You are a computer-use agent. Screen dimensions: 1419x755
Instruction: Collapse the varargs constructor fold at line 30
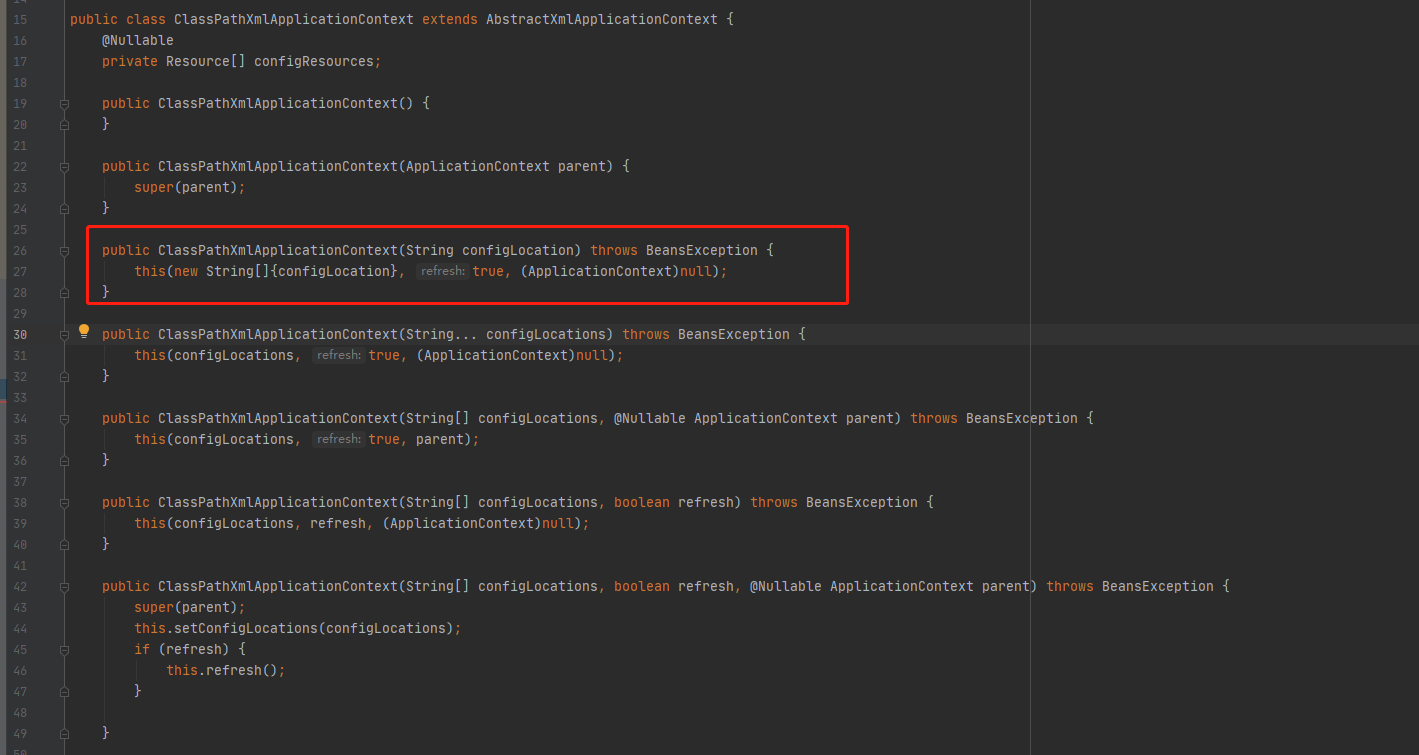tap(64, 334)
